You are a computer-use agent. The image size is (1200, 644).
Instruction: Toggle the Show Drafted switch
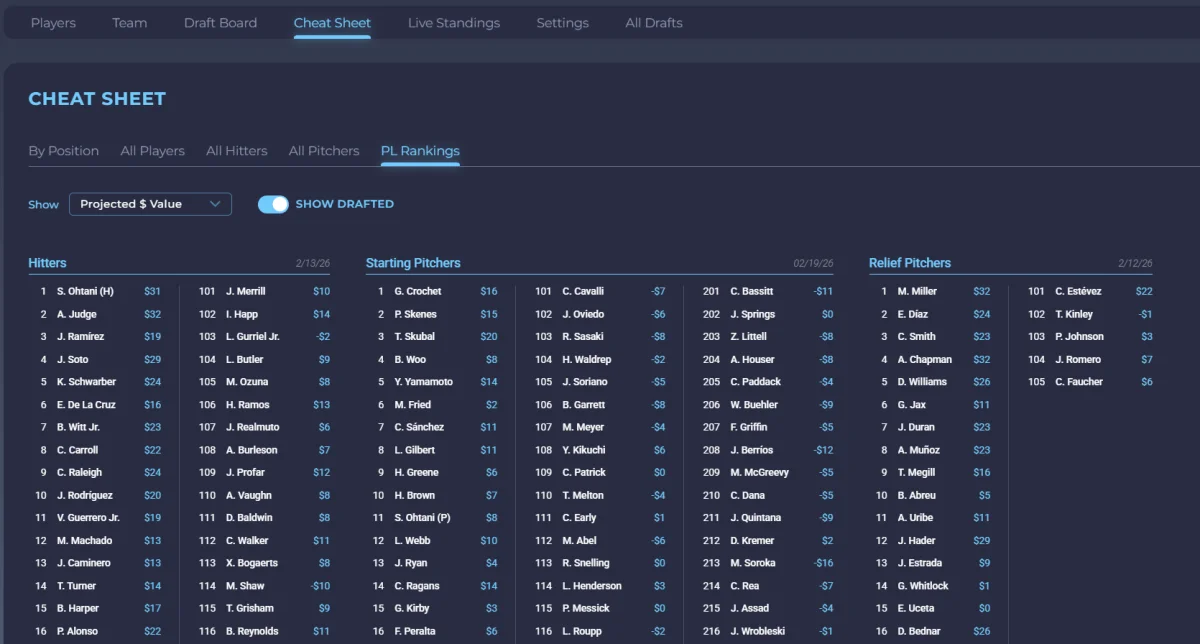point(273,204)
